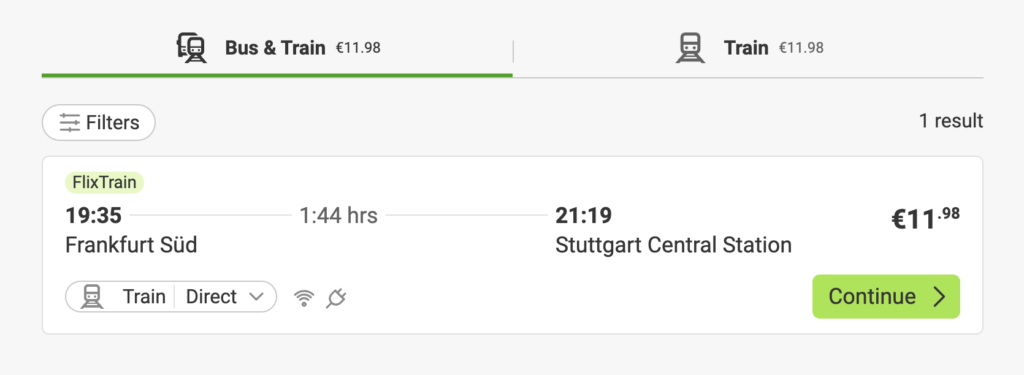This screenshot has width=1024, height=375.
Task: Click the Direct label in details pill
Action: [211, 297]
